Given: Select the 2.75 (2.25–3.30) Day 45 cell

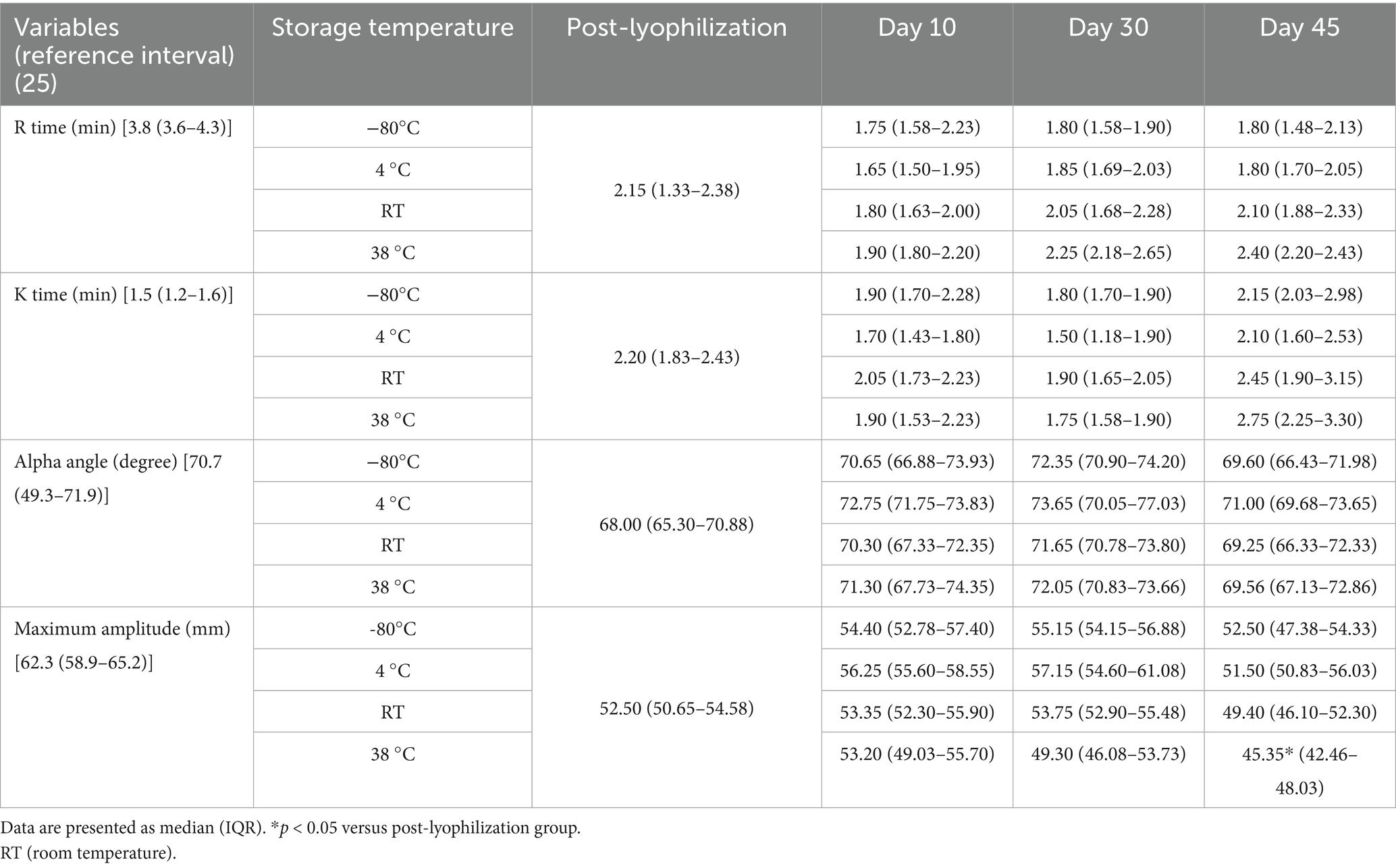Looking at the screenshot, I should pos(1299,419).
